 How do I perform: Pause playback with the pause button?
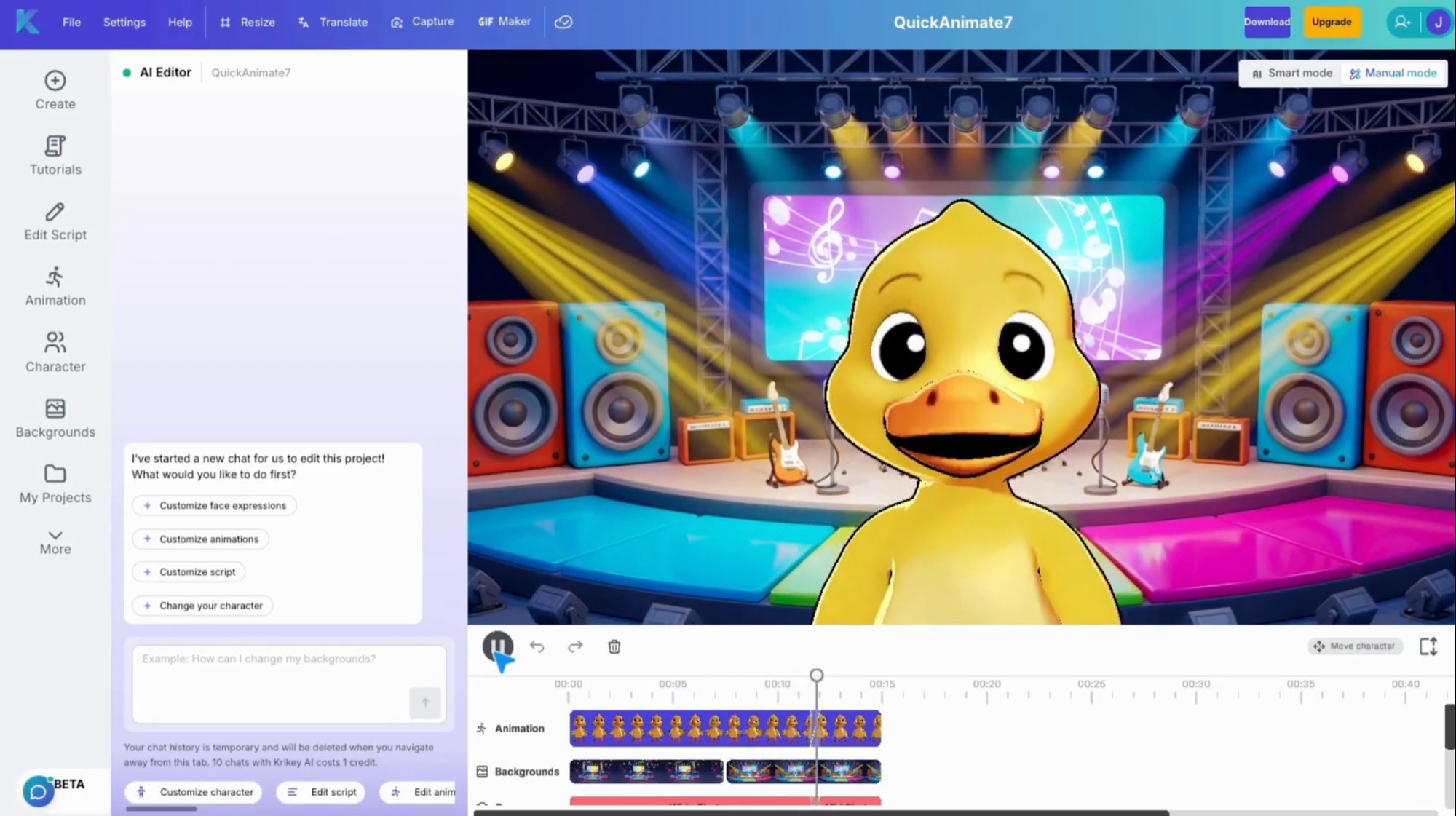(498, 646)
